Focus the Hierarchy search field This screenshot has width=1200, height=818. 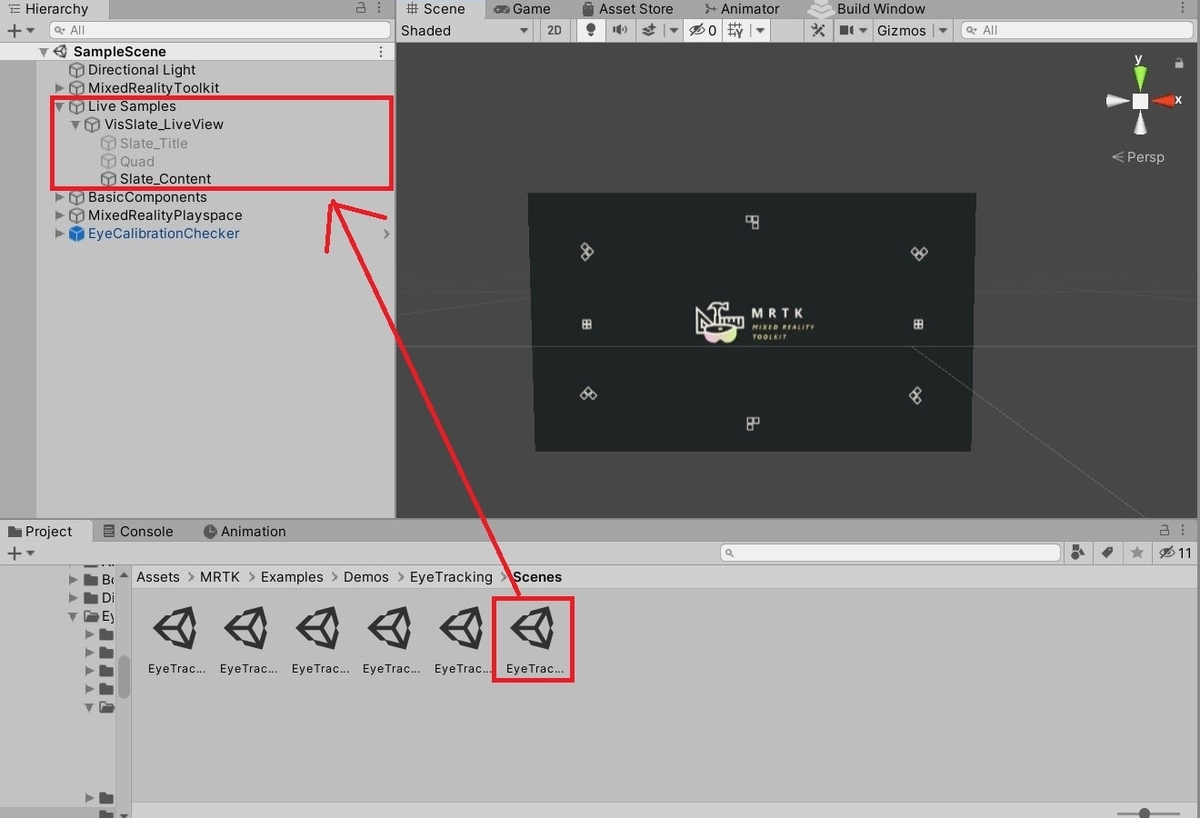(219, 31)
